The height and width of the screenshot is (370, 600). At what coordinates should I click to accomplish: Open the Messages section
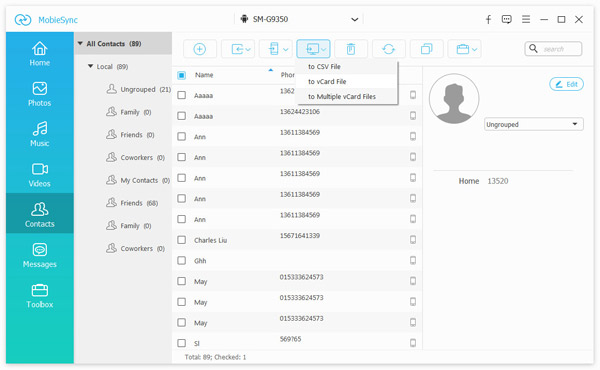39,255
